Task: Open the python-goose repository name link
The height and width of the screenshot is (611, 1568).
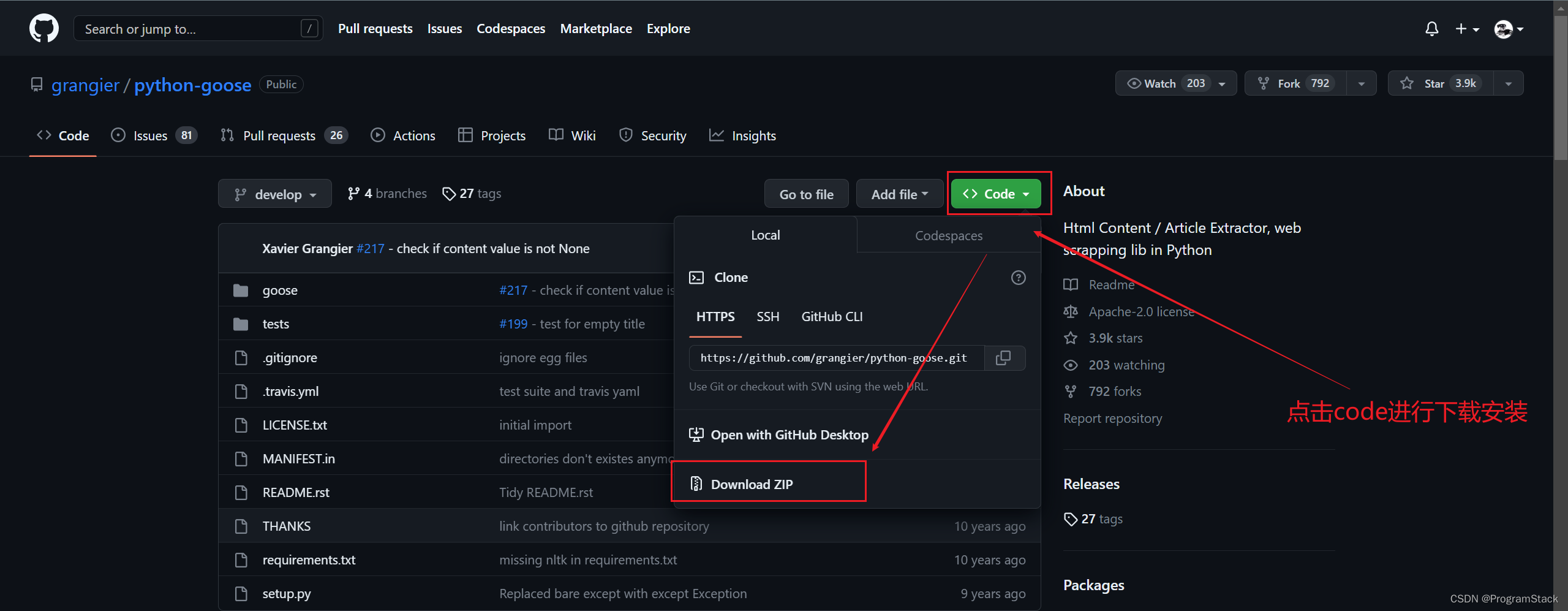Action: coord(192,85)
